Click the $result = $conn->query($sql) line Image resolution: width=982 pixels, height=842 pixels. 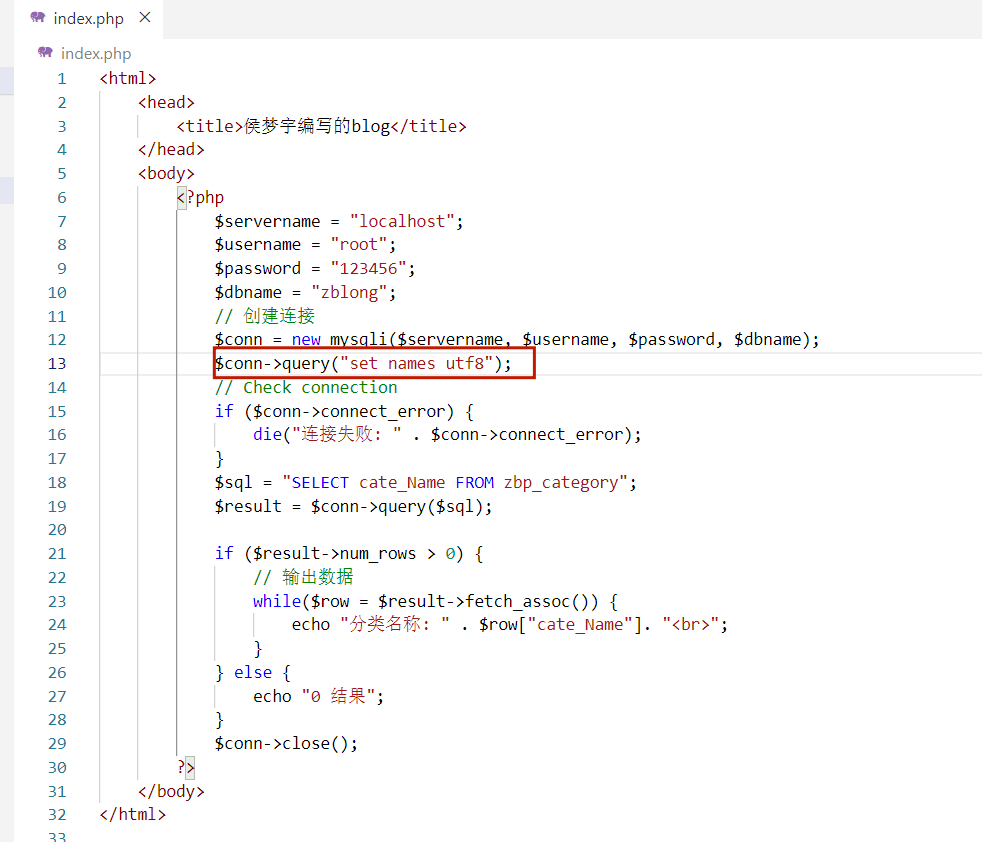353,507
